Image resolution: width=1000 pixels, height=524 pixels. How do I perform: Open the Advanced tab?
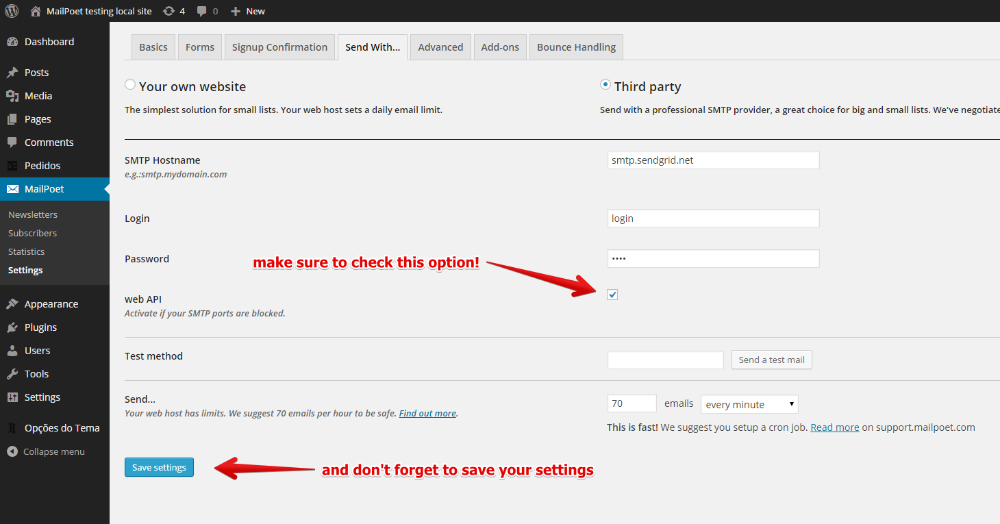(441, 47)
